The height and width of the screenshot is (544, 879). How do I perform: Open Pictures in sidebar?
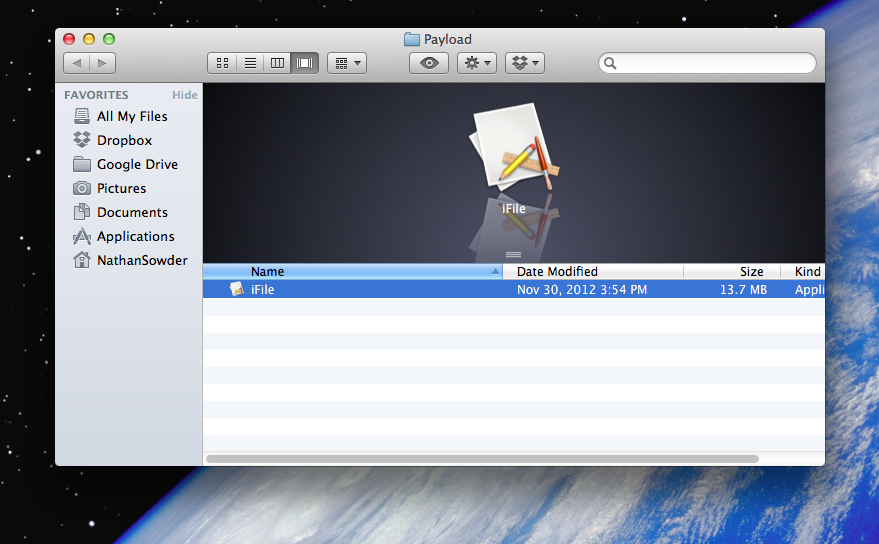(122, 188)
